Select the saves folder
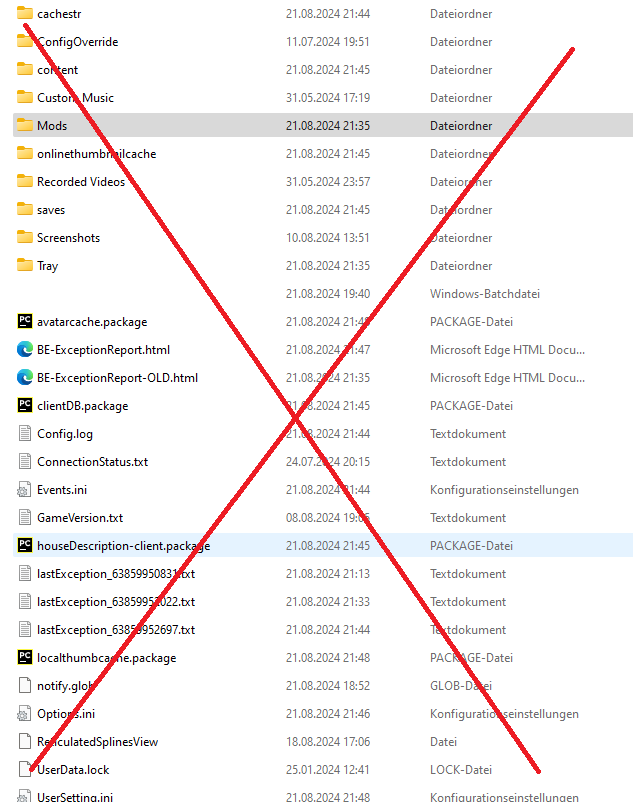This screenshot has height=808, width=633. point(51,210)
